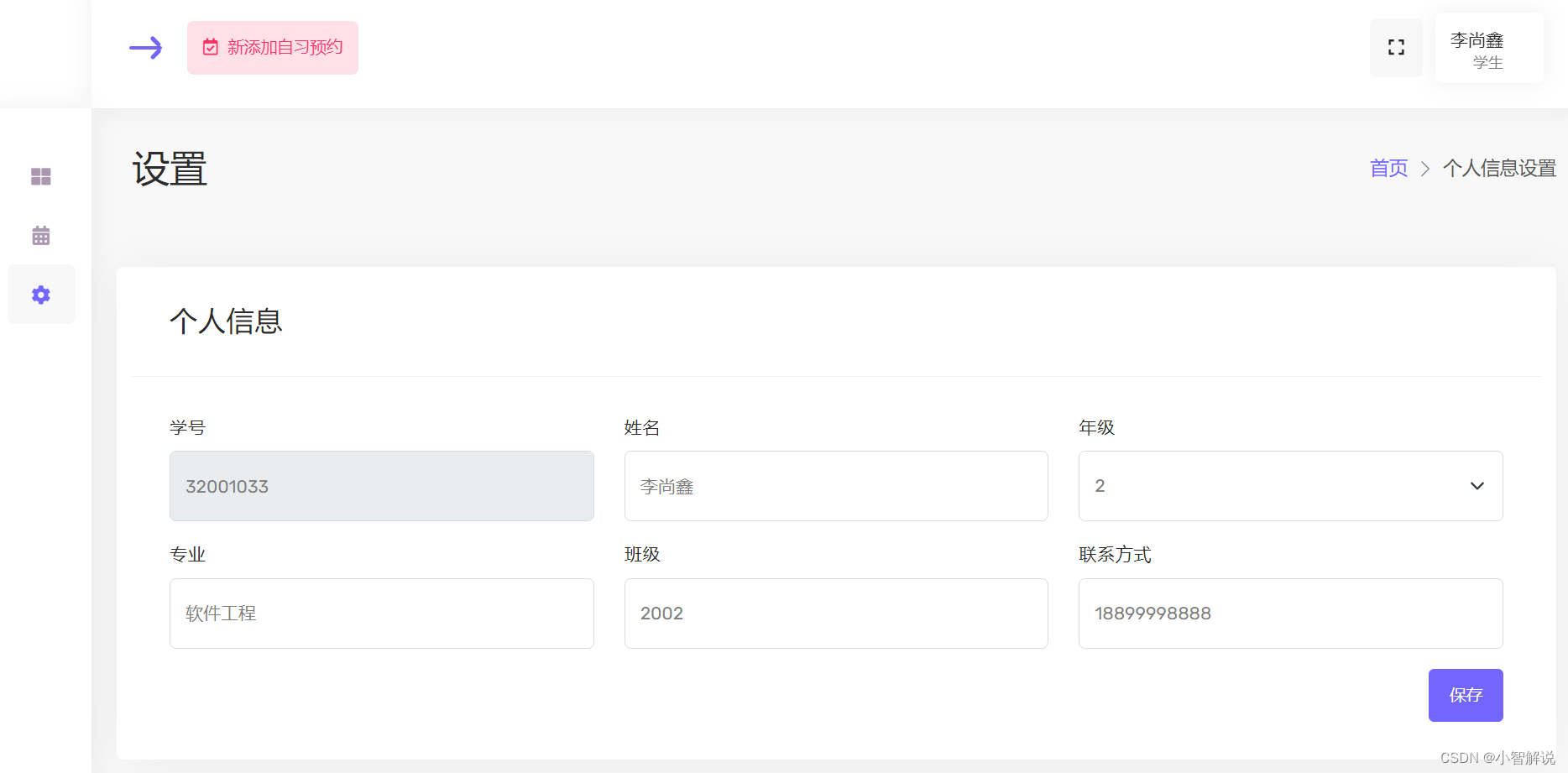The height and width of the screenshot is (773, 1568).
Task: Click the 姓名 input field
Action: pyautogui.click(x=836, y=486)
